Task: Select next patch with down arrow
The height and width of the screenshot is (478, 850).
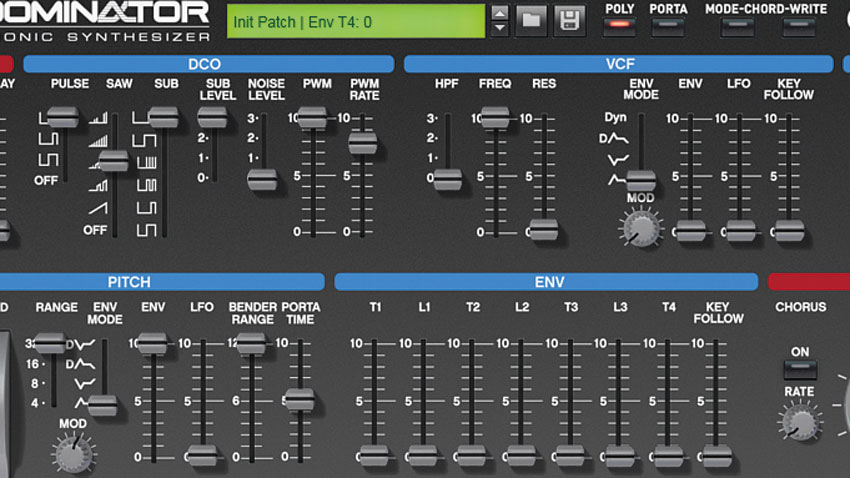Action: [500, 28]
